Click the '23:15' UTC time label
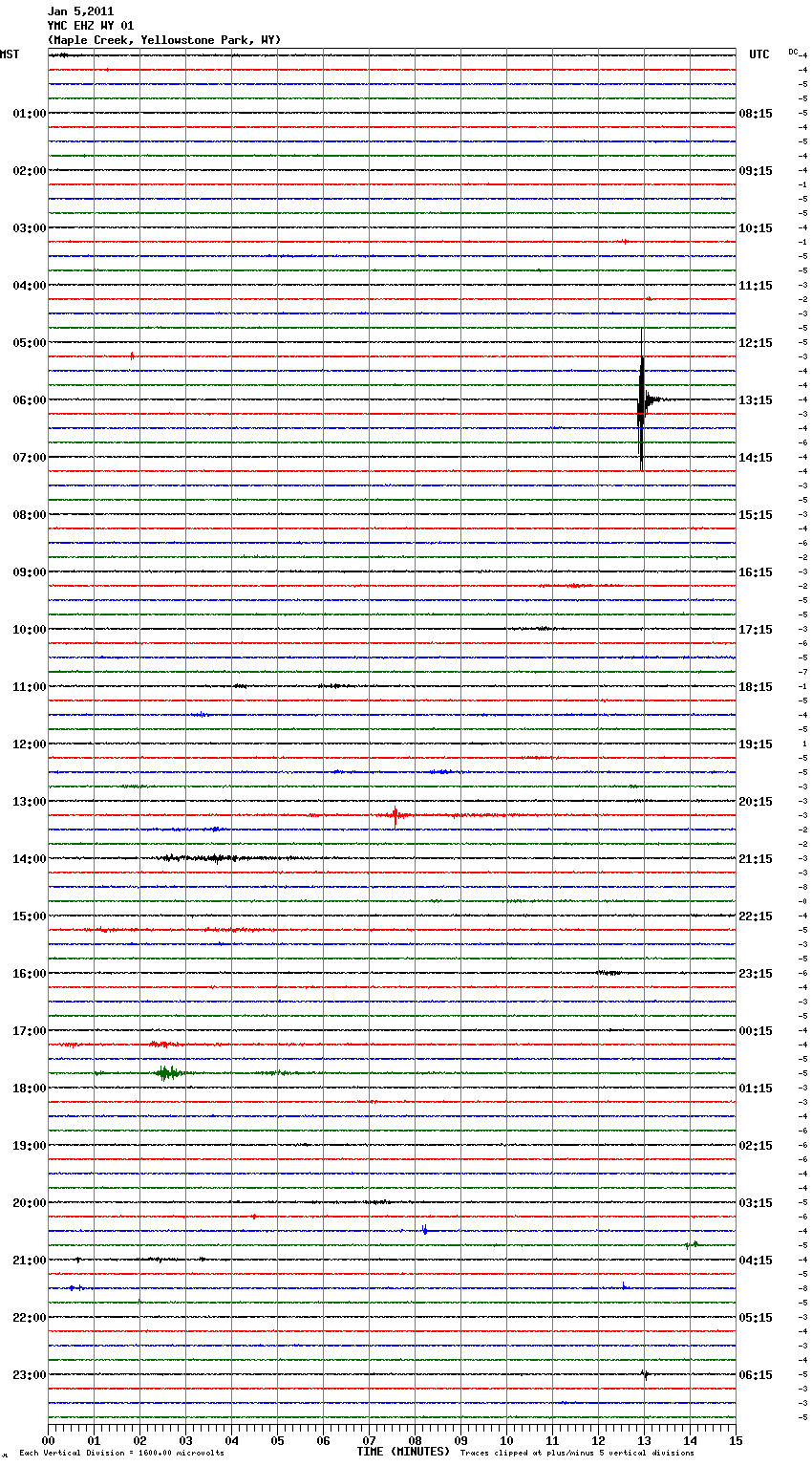The height and width of the screenshot is (1466, 812). (x=756, y=974)
